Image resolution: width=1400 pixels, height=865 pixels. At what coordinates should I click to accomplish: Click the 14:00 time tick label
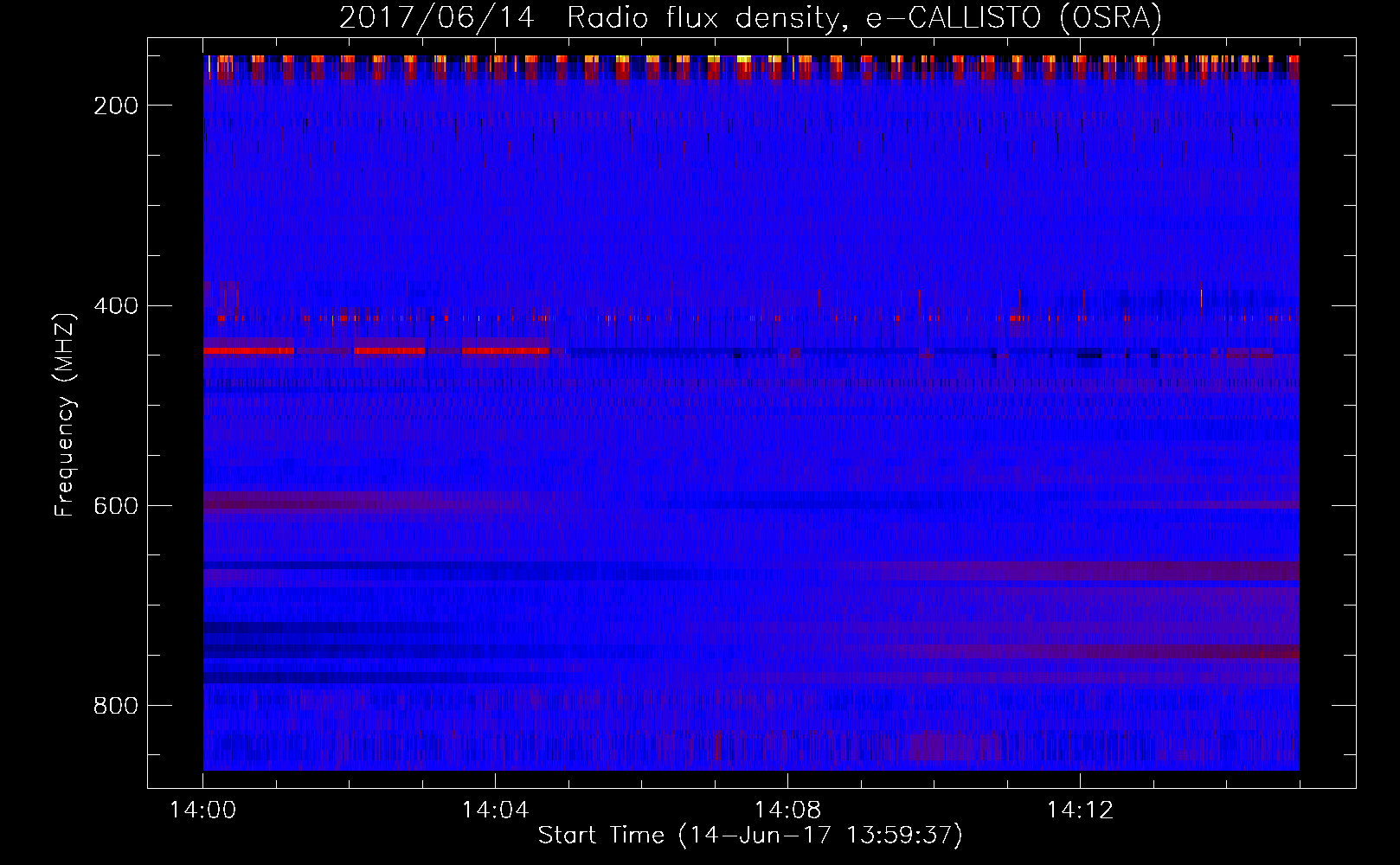coord(202,811)
